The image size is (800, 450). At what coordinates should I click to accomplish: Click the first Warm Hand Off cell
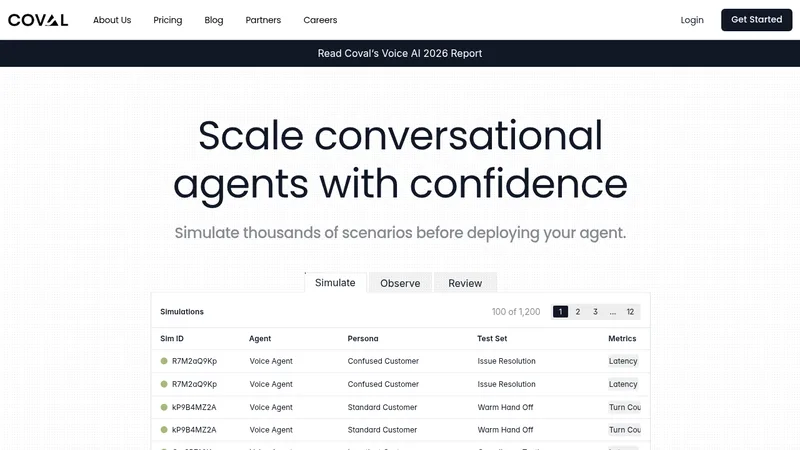(505, 407)
